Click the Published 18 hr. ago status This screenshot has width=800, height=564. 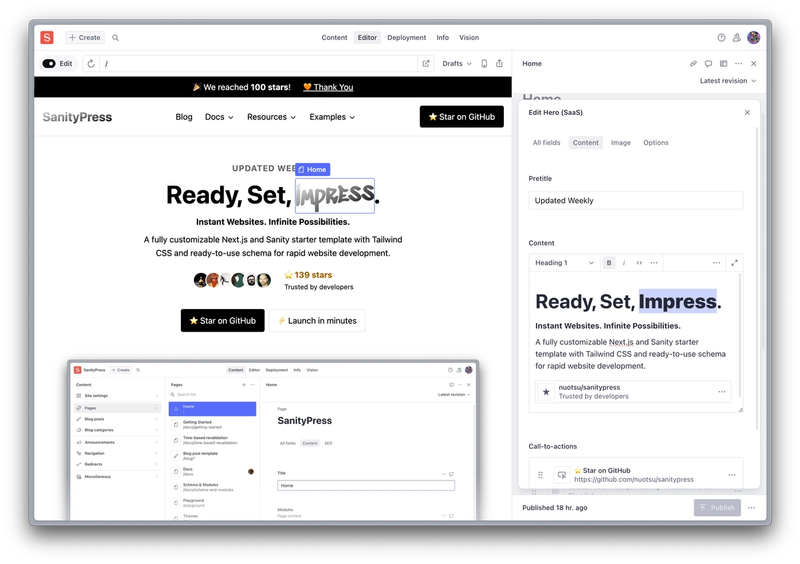[555, 508]
